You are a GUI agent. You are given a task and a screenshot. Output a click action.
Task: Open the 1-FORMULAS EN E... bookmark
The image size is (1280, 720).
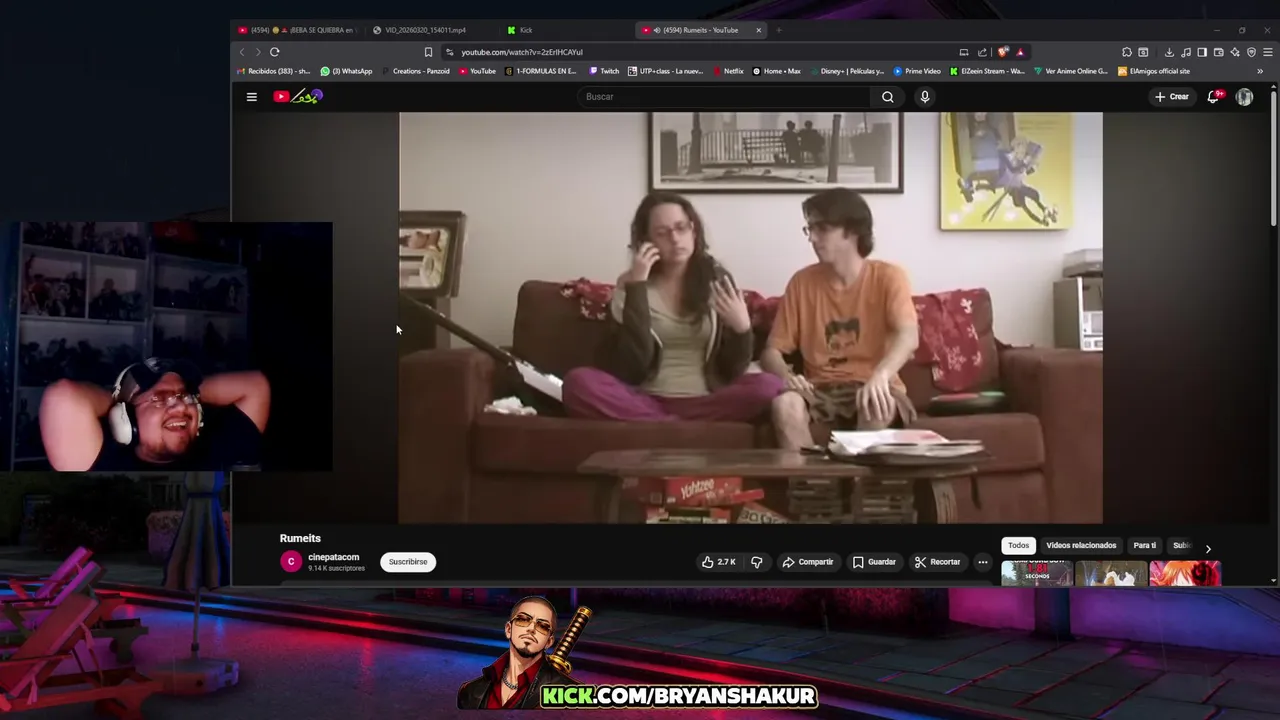(x=541, y=71)
